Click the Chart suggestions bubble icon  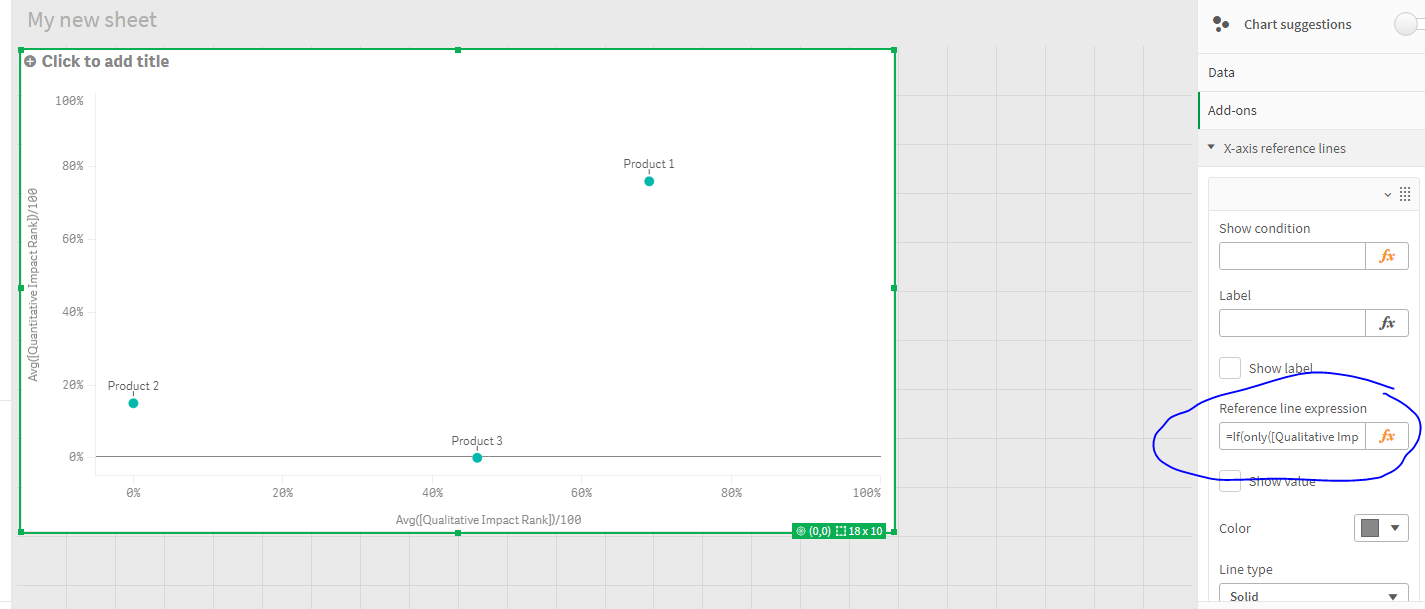coord(1221,23)
